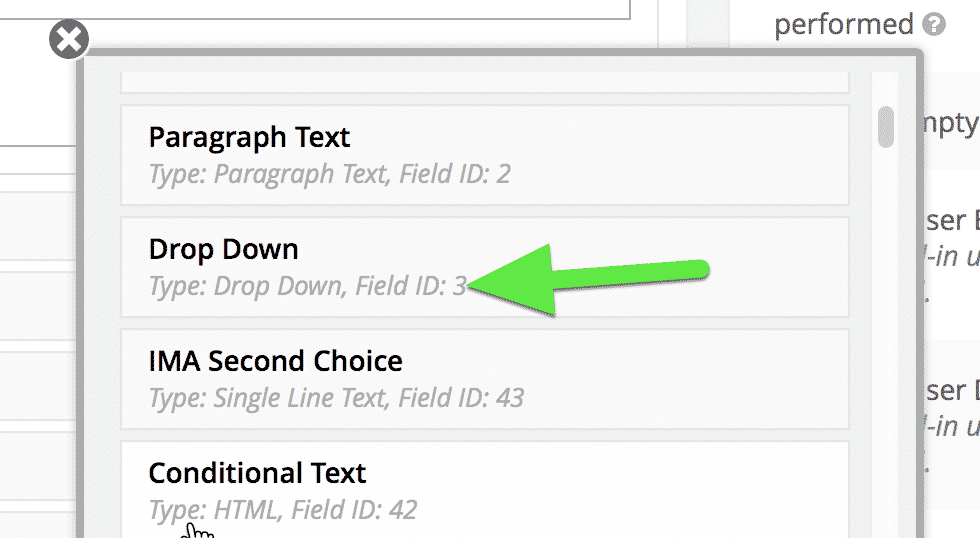Click "Type: HTML, Field ID: 42" subtitle
Screen dimensions: 980x538
[x=282, y=510]
